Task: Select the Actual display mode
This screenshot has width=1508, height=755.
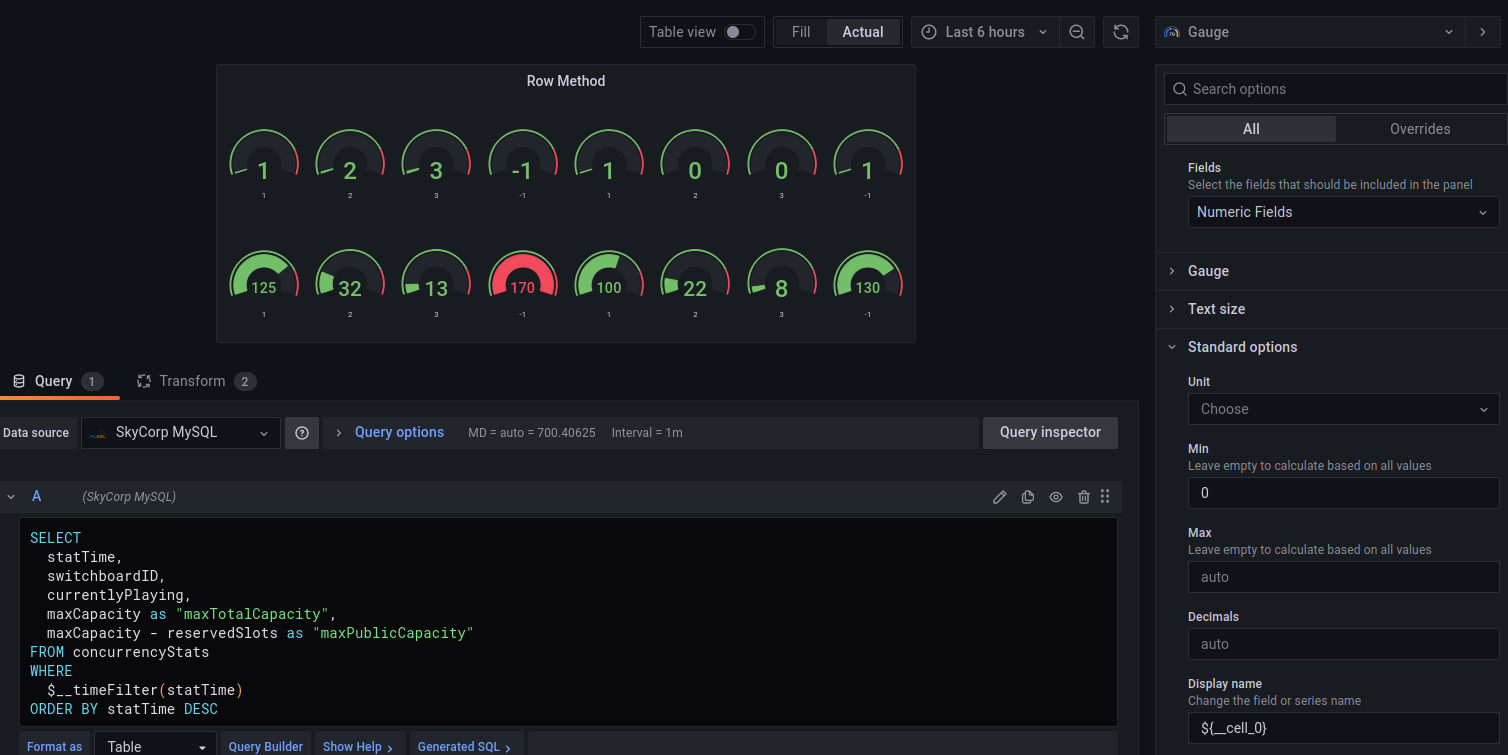Action: coord(863,32)
